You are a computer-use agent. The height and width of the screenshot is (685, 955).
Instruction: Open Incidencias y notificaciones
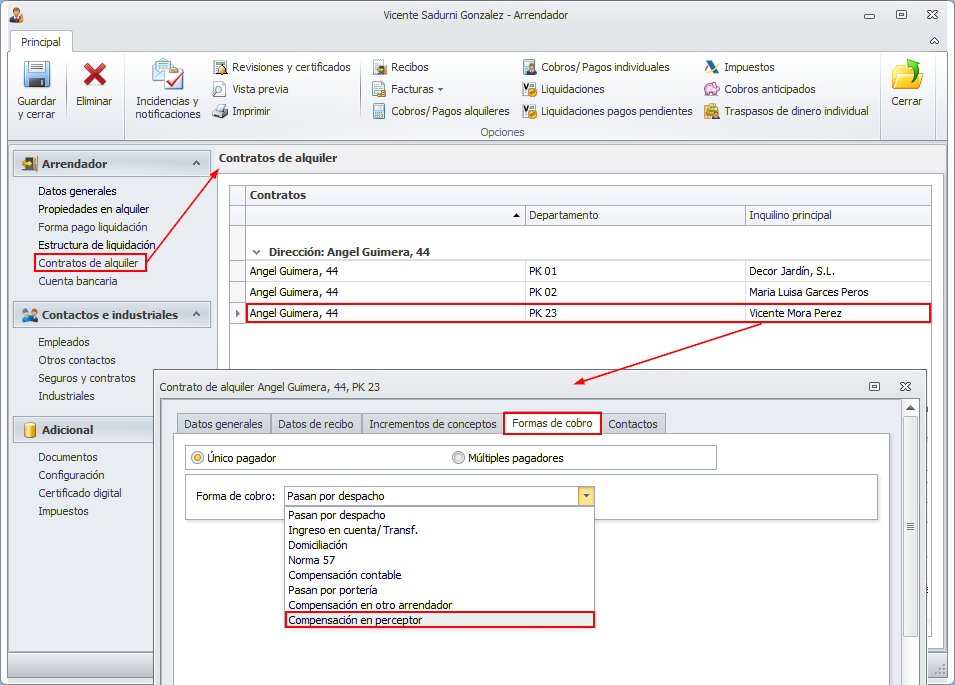(167, 78)
